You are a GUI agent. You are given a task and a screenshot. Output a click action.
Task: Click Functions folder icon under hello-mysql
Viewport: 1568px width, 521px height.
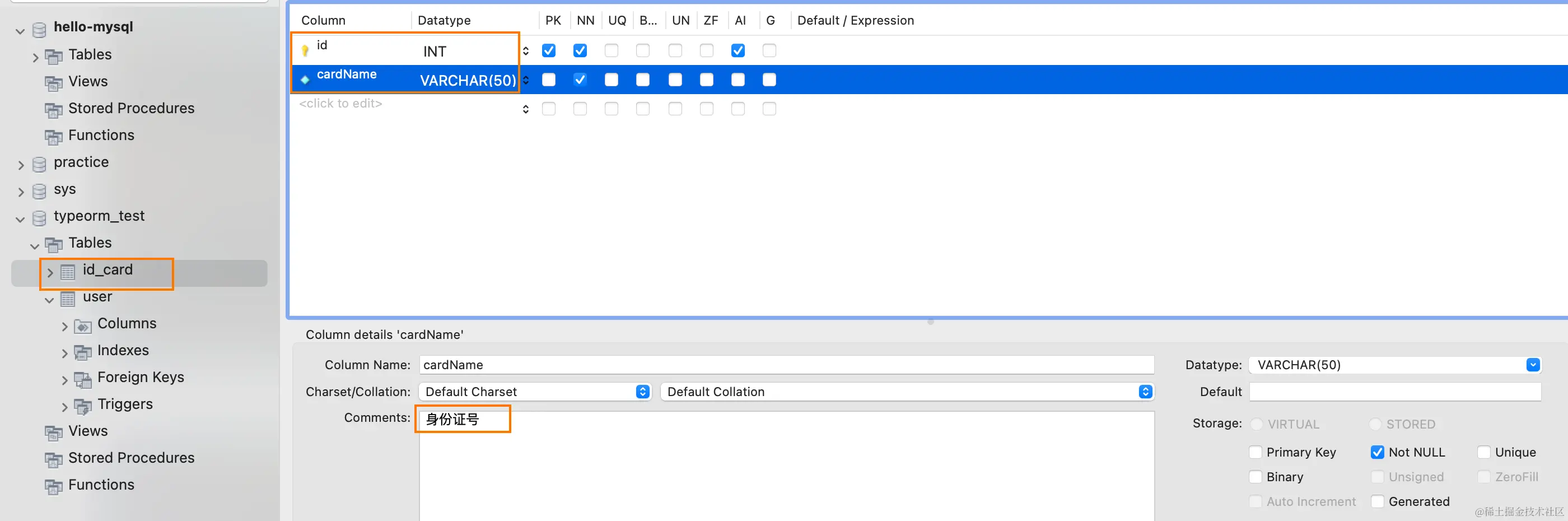54,137
